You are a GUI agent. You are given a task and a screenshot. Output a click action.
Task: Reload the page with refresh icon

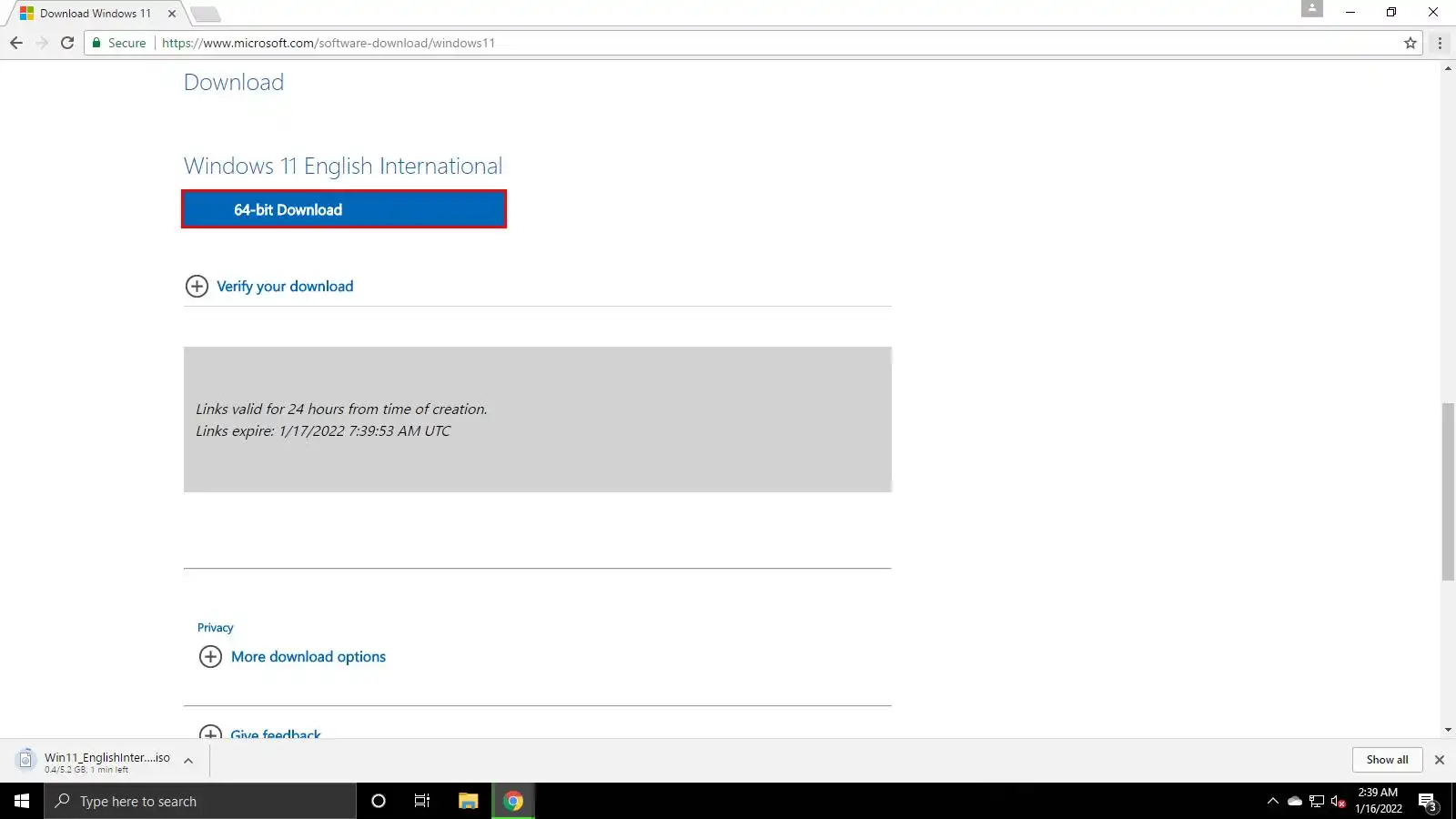click(x=67, y=43)
